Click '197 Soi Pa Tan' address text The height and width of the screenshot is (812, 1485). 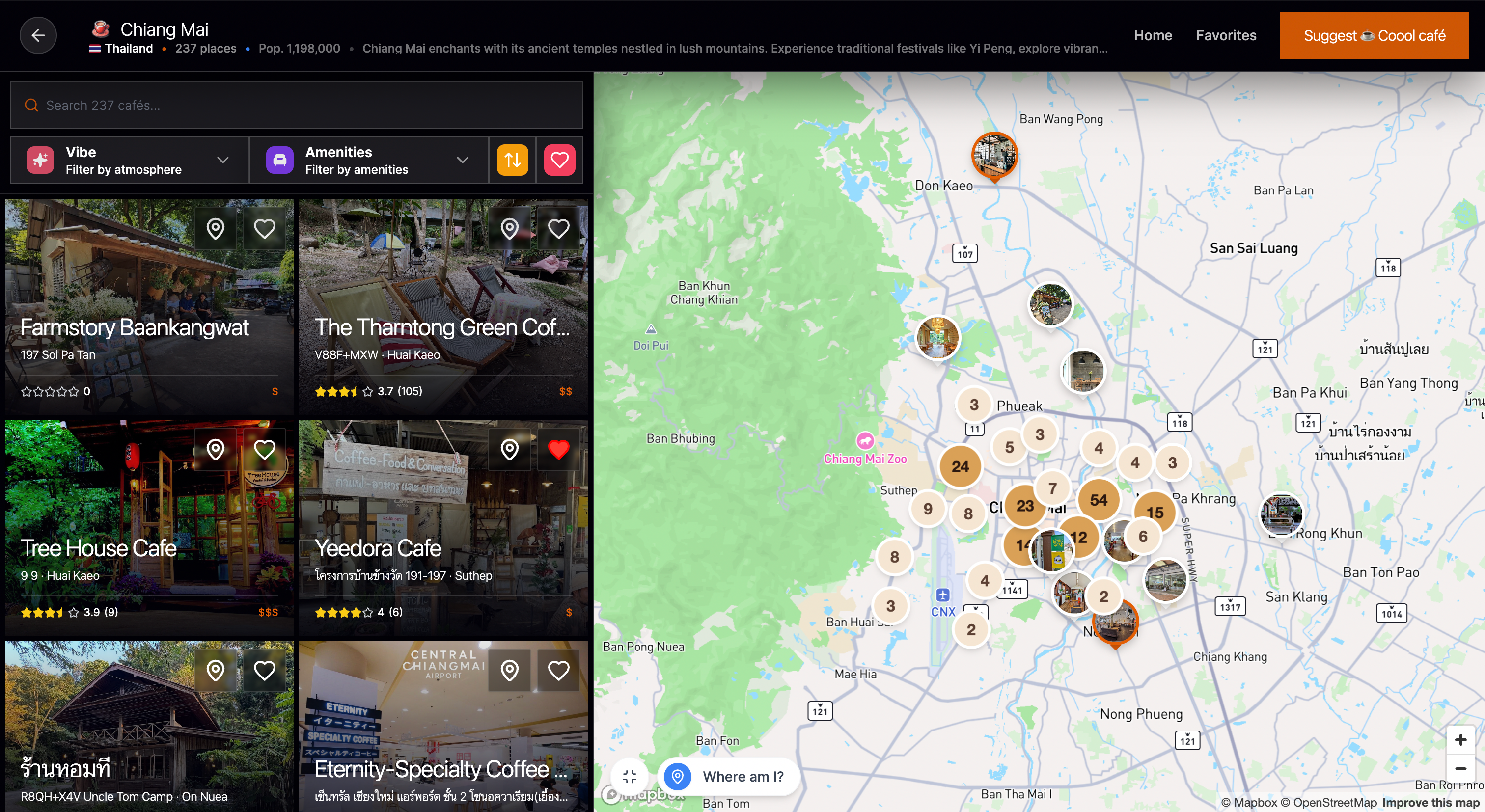coord(58,354)
